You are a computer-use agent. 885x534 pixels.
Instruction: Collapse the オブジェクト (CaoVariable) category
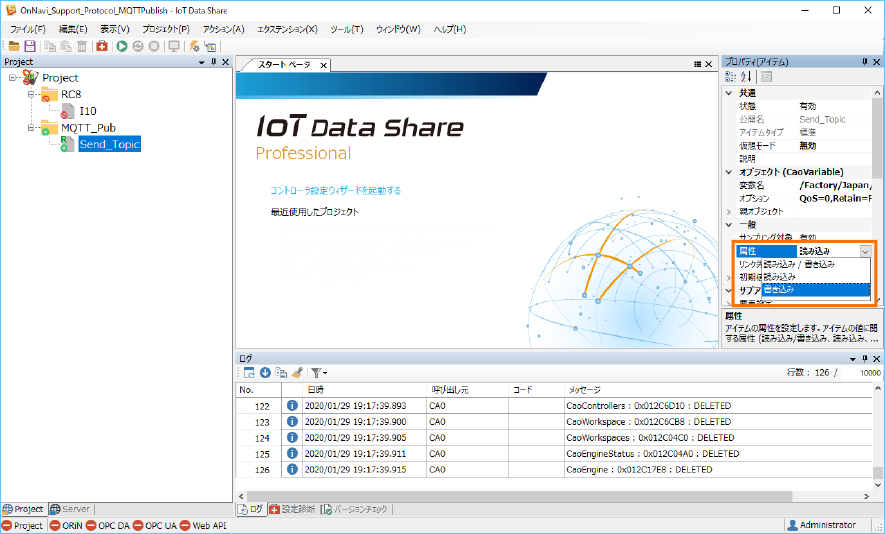tap(729, 172)
